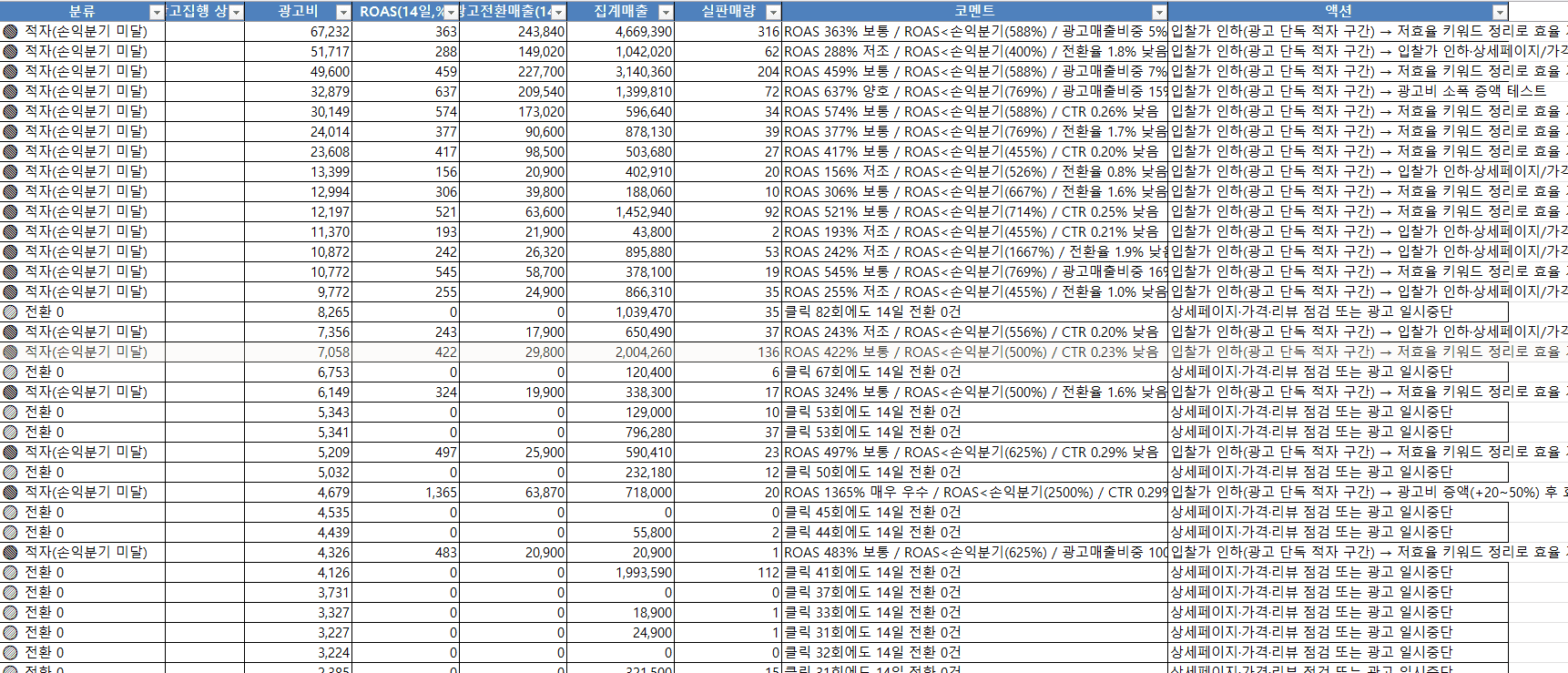Click the status icon in the 3,224 row
Image resolution: width=1568 pixels, height=673 pixels.
pyautogui.click(x=10, y=652)
